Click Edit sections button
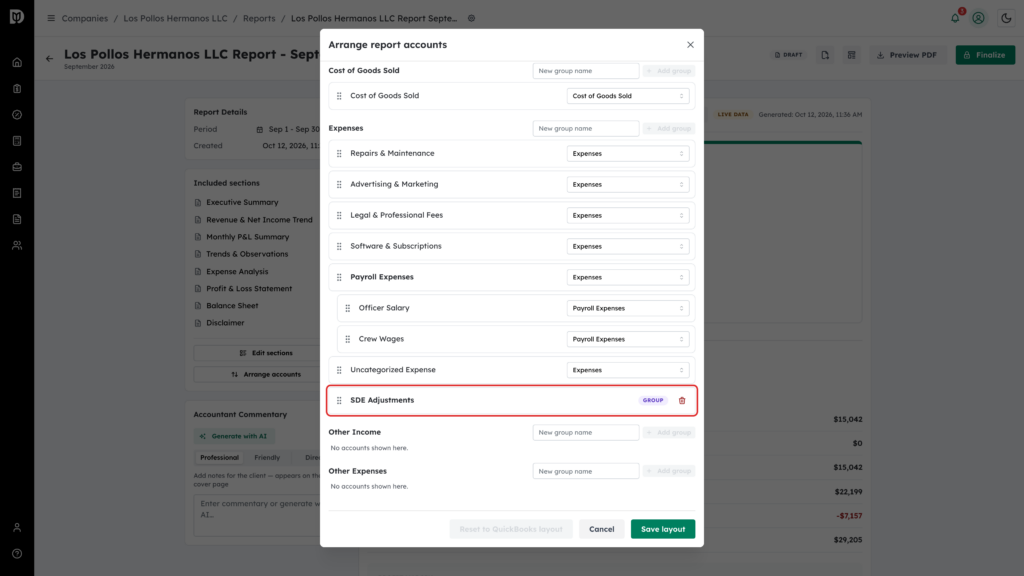 coord(266,353)
